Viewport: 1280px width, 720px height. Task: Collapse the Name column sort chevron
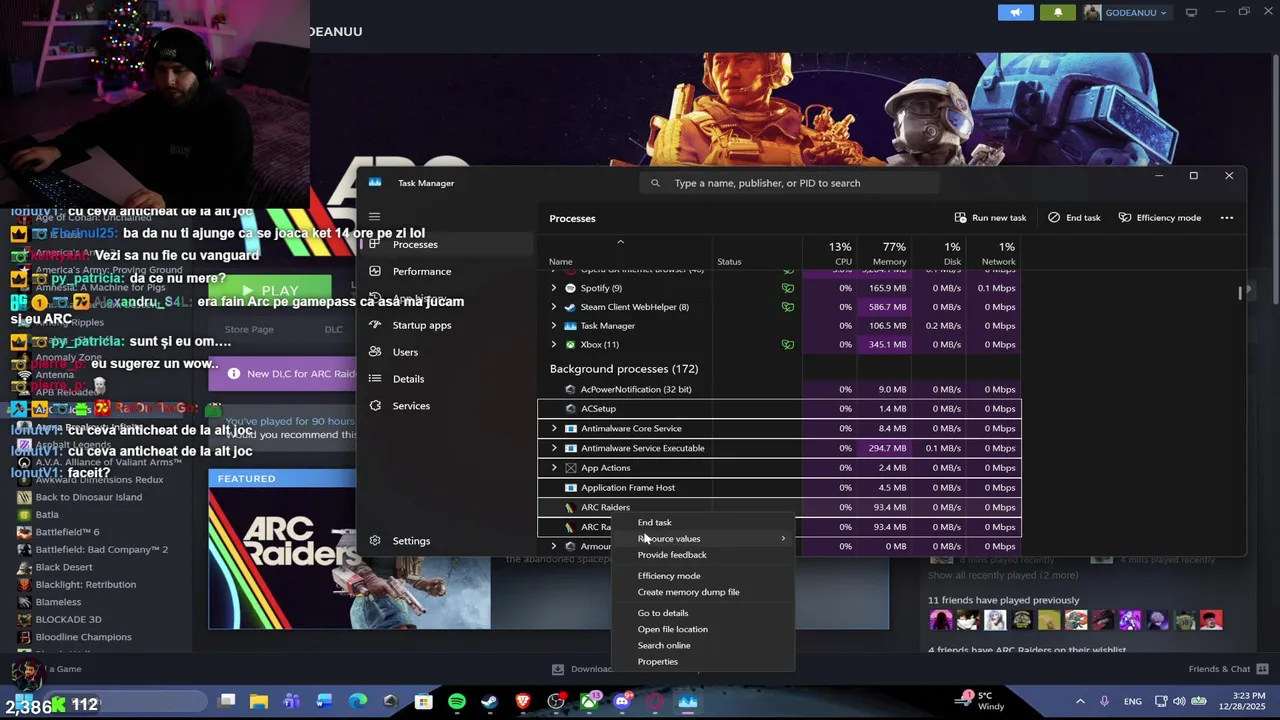[620, 242]
